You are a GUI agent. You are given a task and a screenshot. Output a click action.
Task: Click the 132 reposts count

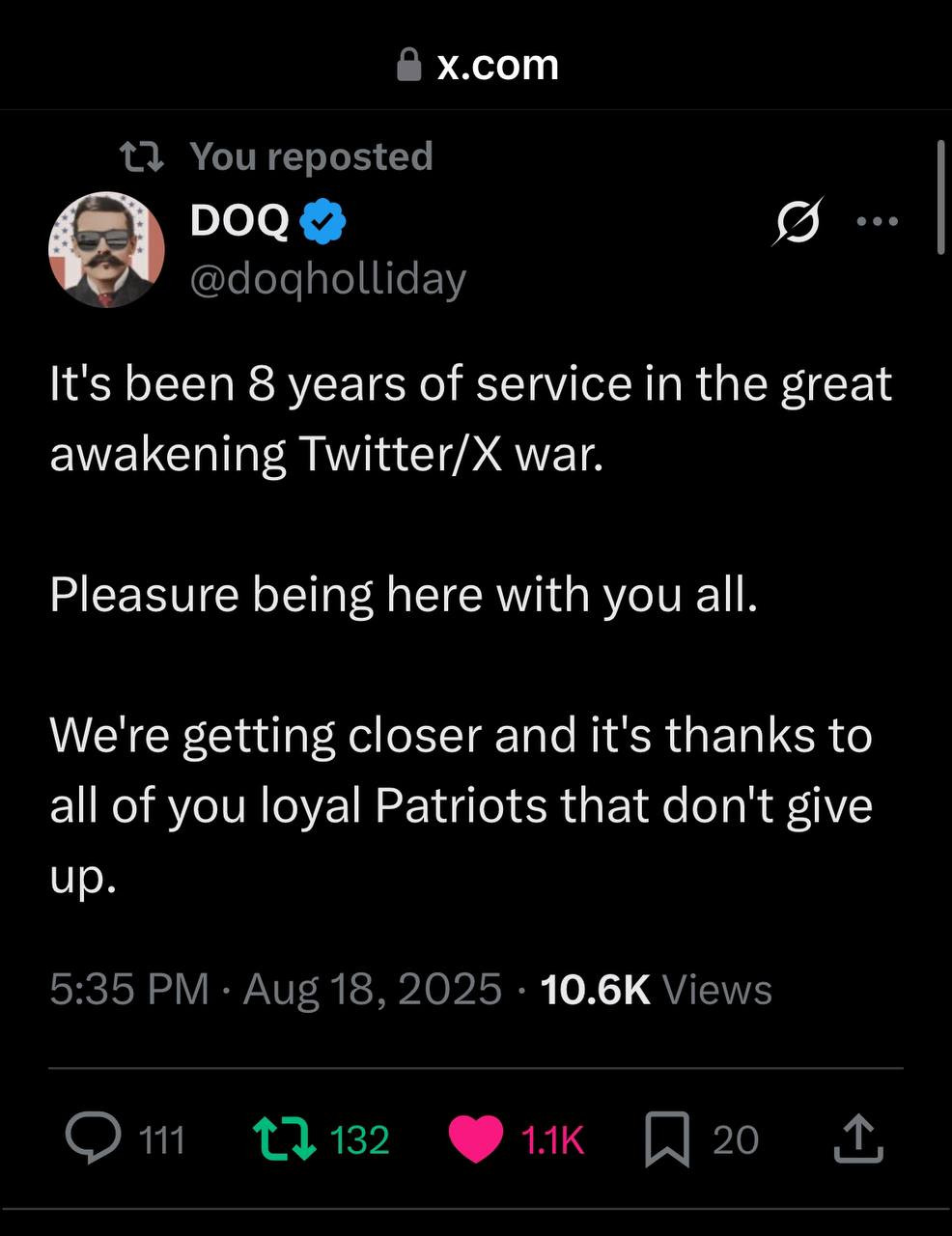coord(359,1140)
